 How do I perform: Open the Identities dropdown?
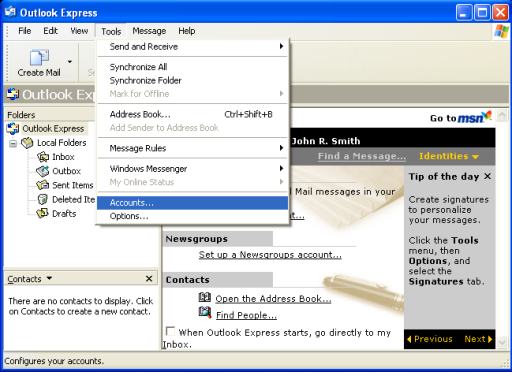pyautogui.click(x=449, y=156)
